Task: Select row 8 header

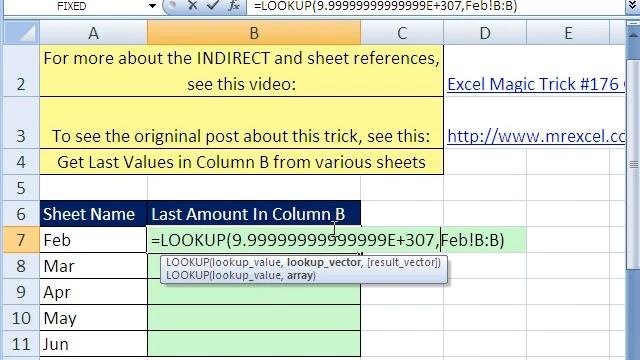Action: [22, 266]
